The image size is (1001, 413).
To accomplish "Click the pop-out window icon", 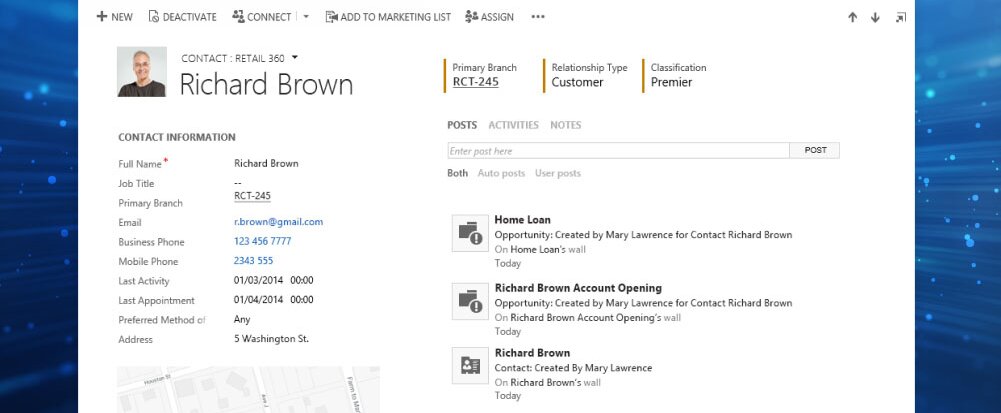I will click(x=900, y=17).
